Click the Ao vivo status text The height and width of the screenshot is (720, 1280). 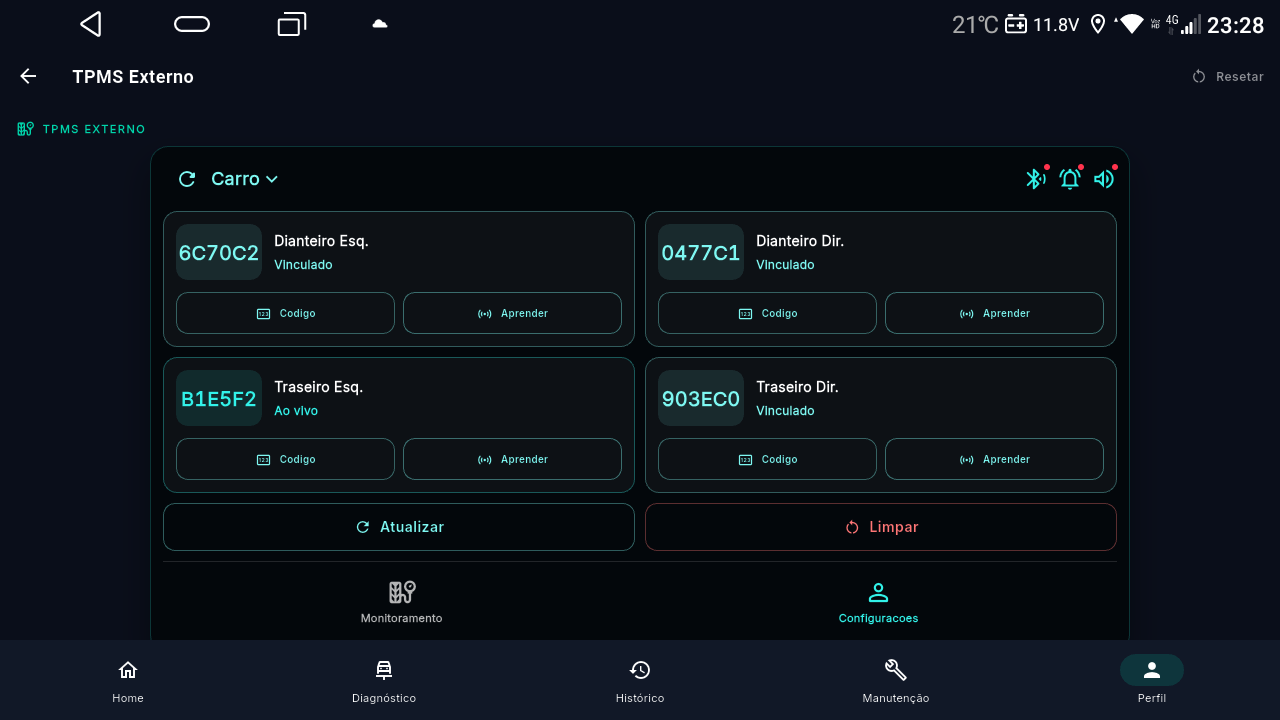tap(296, 411)
